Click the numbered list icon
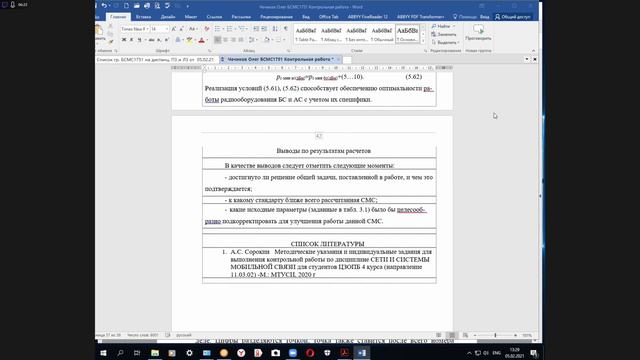The height and width of the screenshot is (360, 640). [229, 29]
